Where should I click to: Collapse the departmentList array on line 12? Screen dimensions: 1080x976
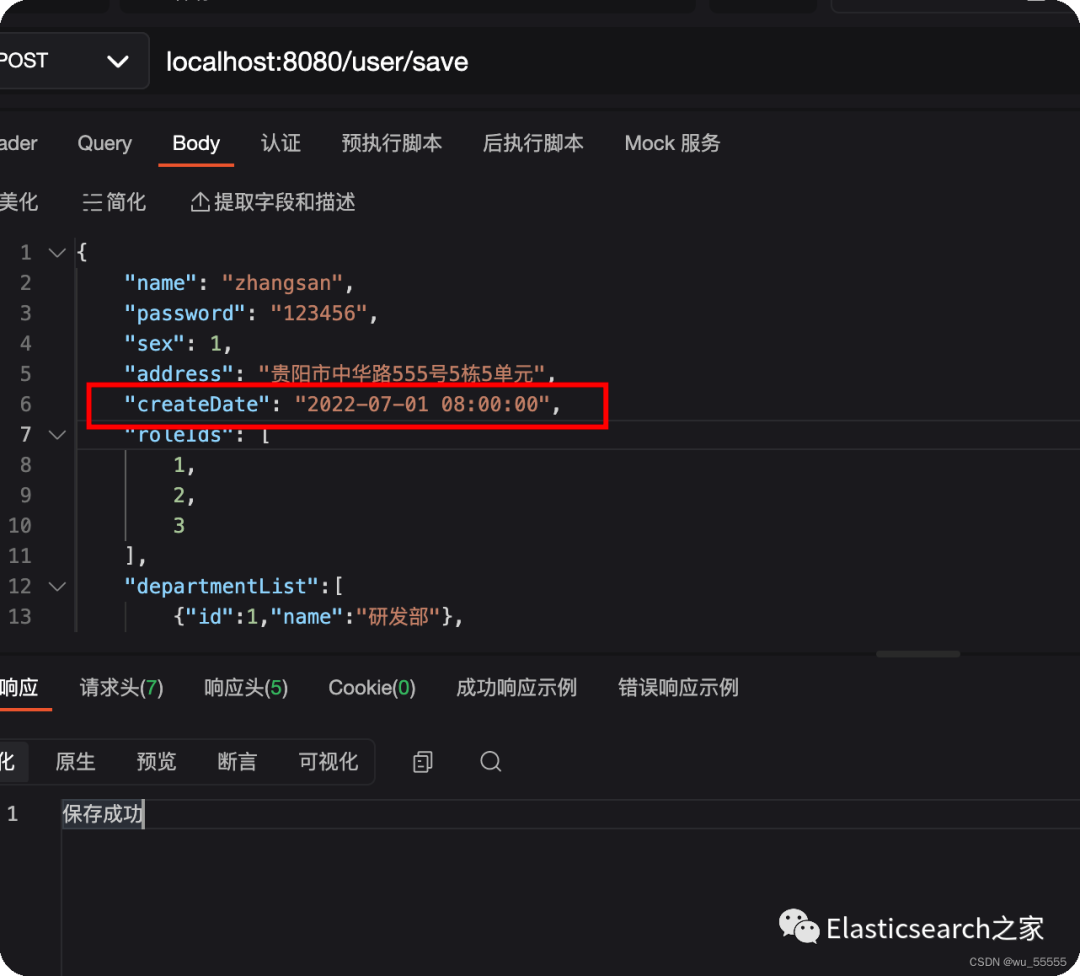[x=57, y=586]
